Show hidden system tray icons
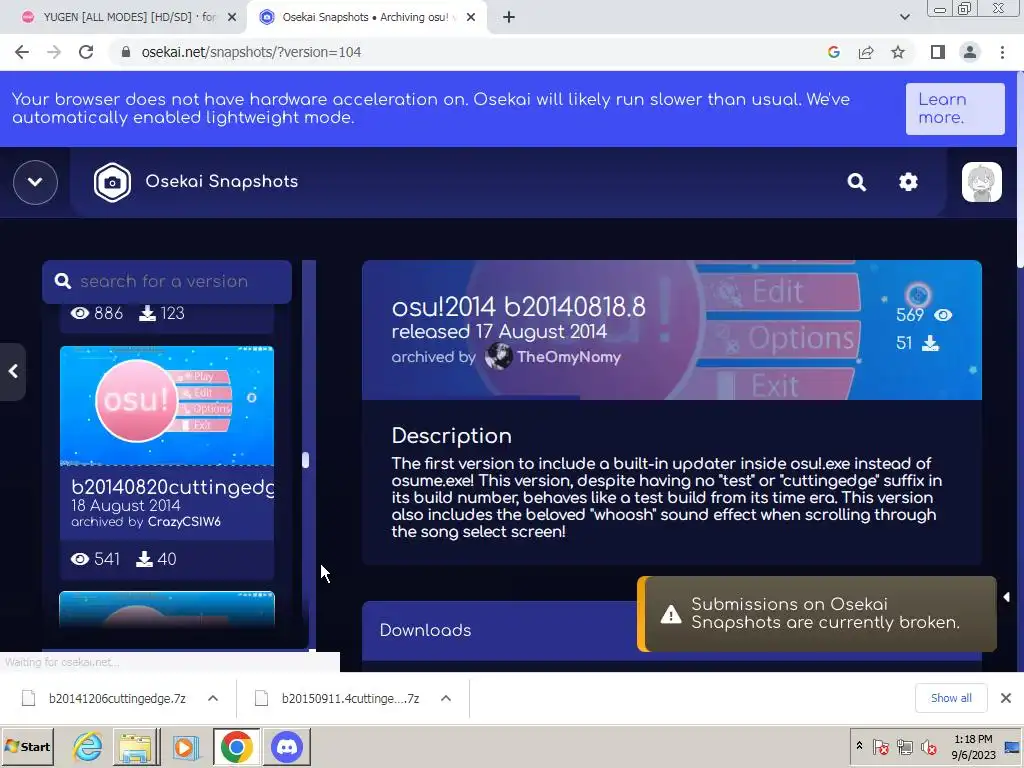Viewport: 1024px width, 768px height. coord(859,746)
